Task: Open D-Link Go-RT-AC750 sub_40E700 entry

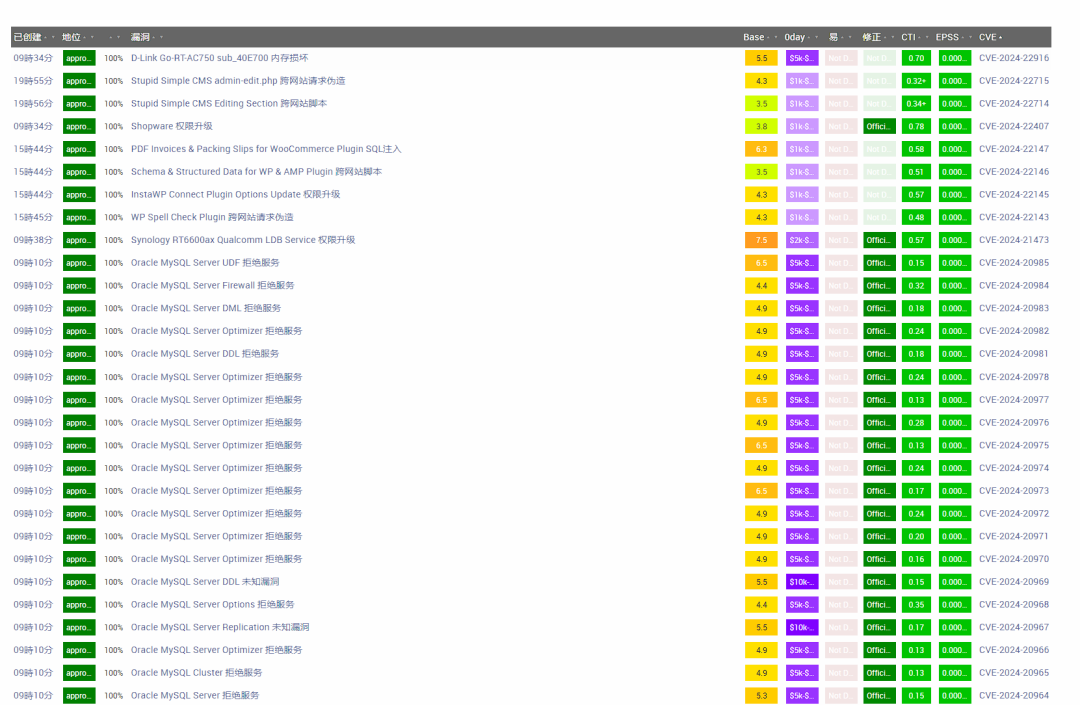Action: click(x=220, y=58)
